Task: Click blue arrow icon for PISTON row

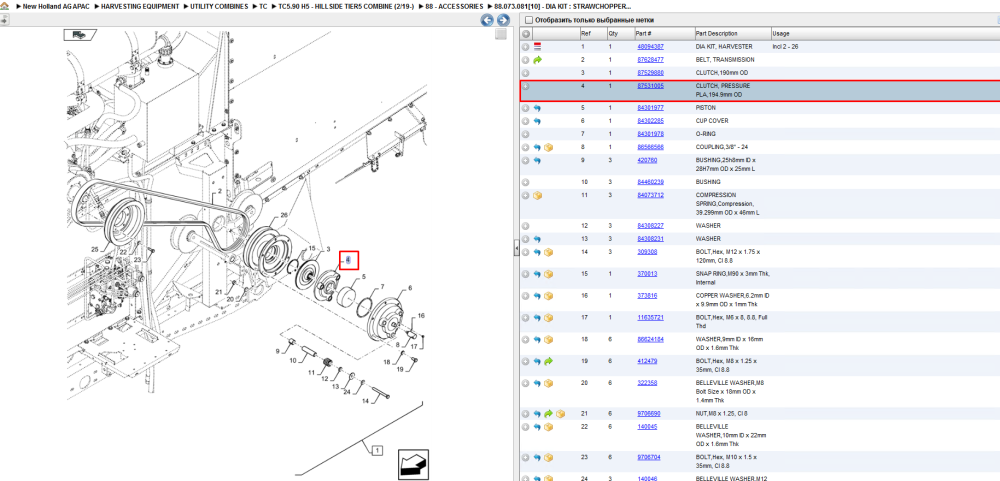Action: [x=538, y=108]
